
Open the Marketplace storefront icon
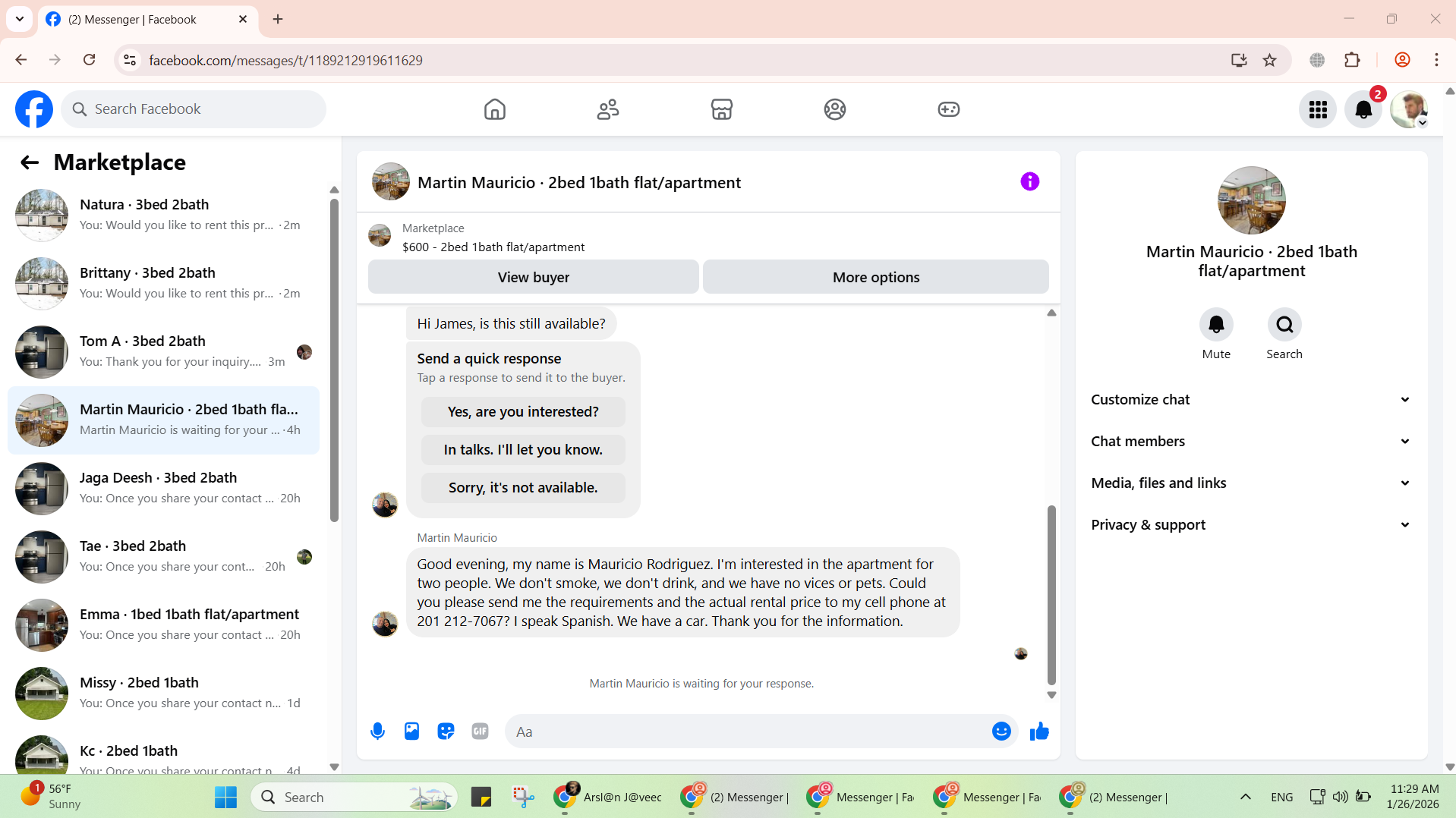(x=721, y=109)
